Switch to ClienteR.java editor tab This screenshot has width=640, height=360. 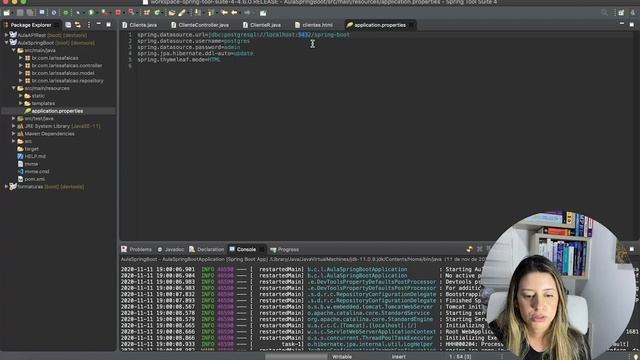coord(262,25)
